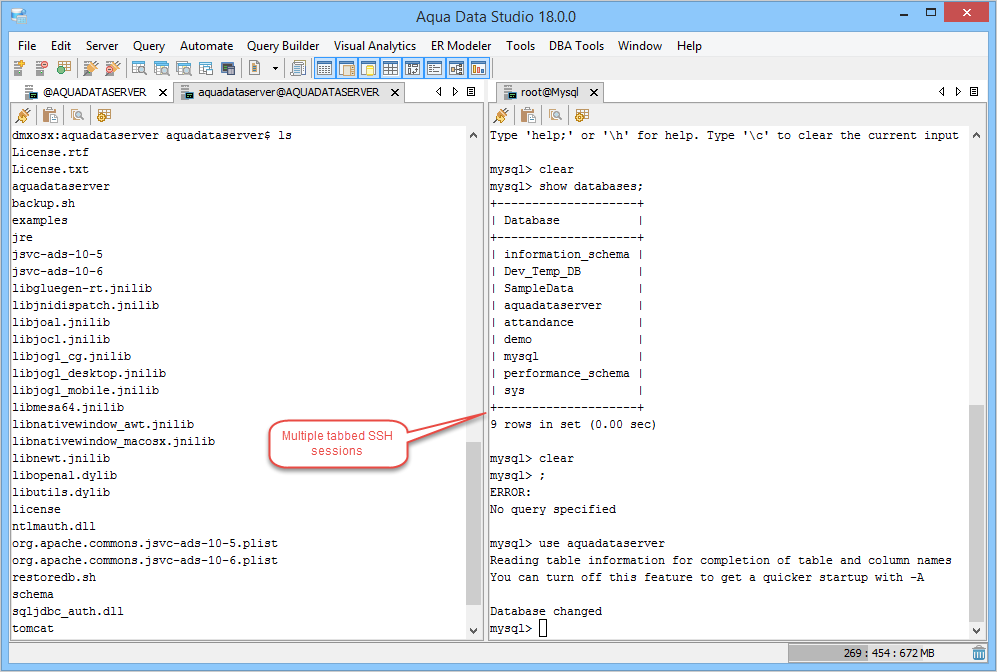Click the new document page icon
This screenshot has width=997, height=672.
[255, 68]
